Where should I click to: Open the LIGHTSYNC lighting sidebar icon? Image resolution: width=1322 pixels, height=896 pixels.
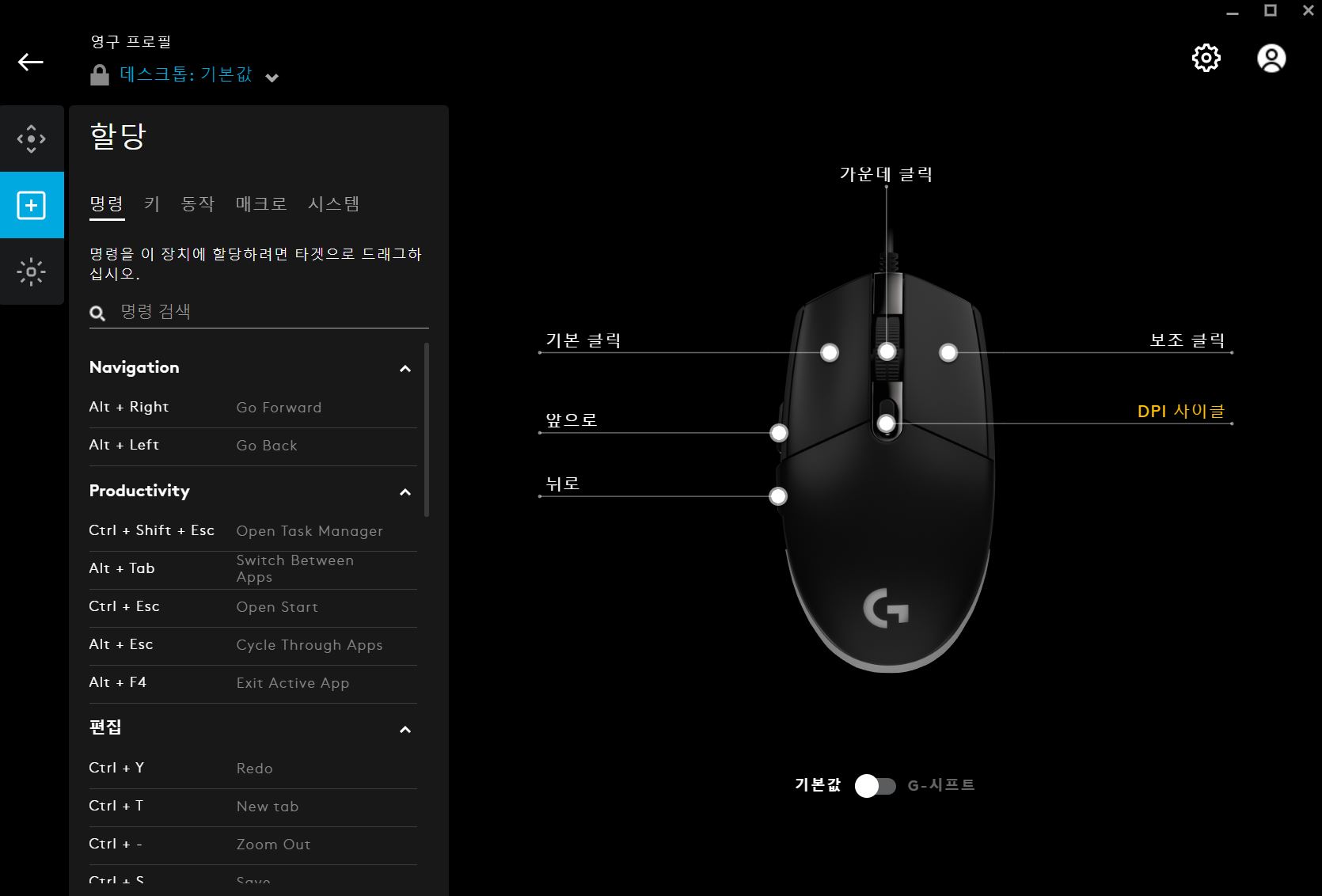(x=32, y=271)
